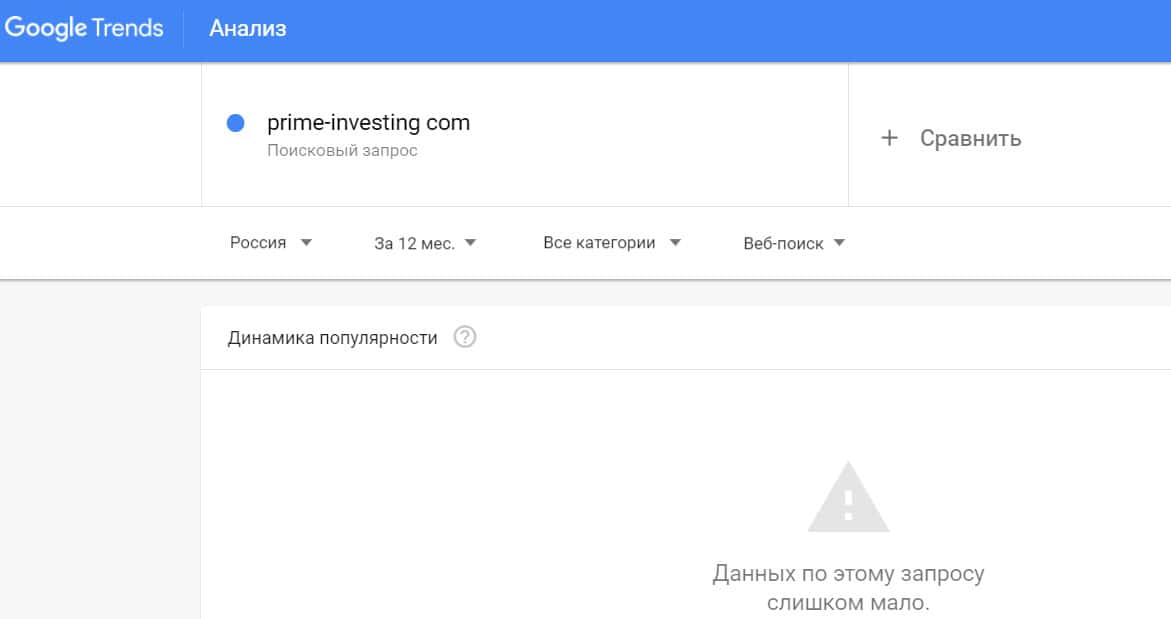Image resolution: width=1171 pixels, height=619 pixels.
Task: Click the Поисковый запрос subtitle
Action: [x=342, y=151]
